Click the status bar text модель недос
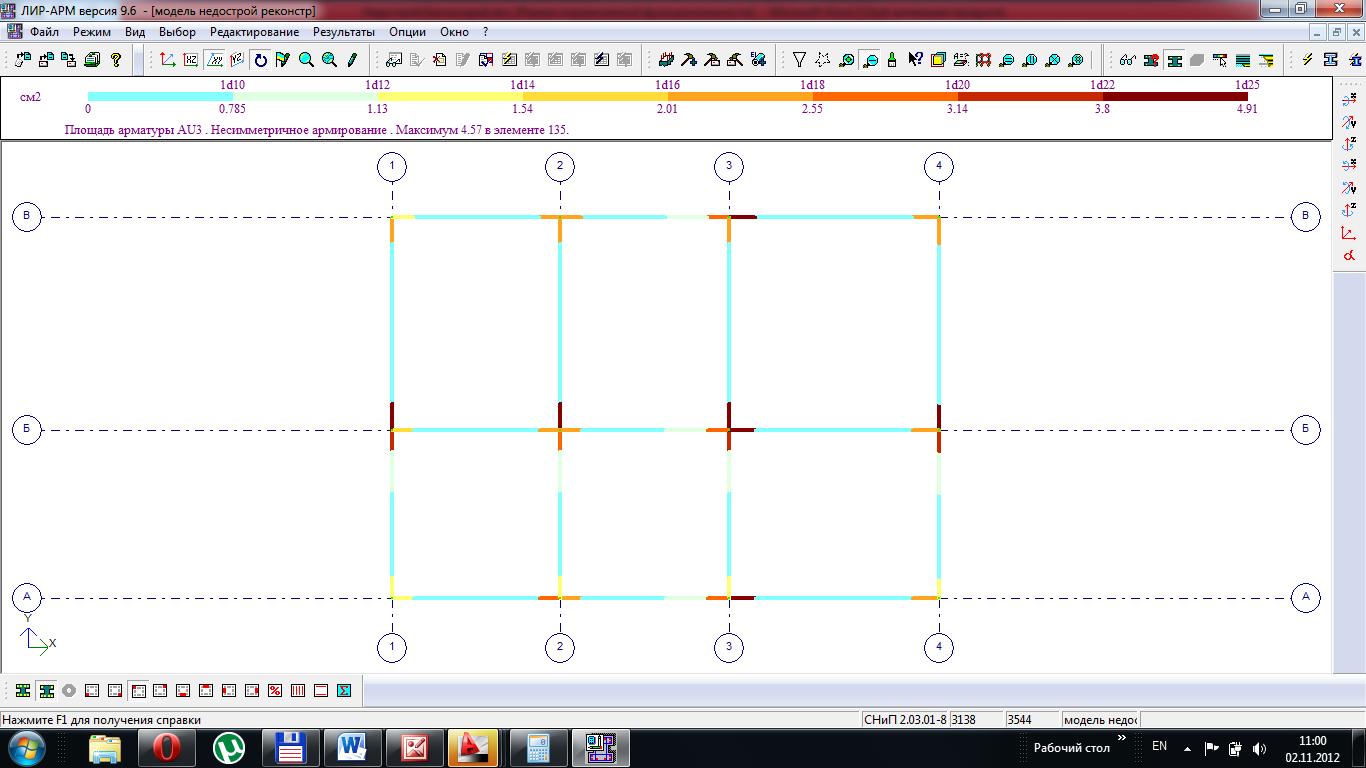The height and width of the screenshot is (768, 1366). pos(1100,719)
